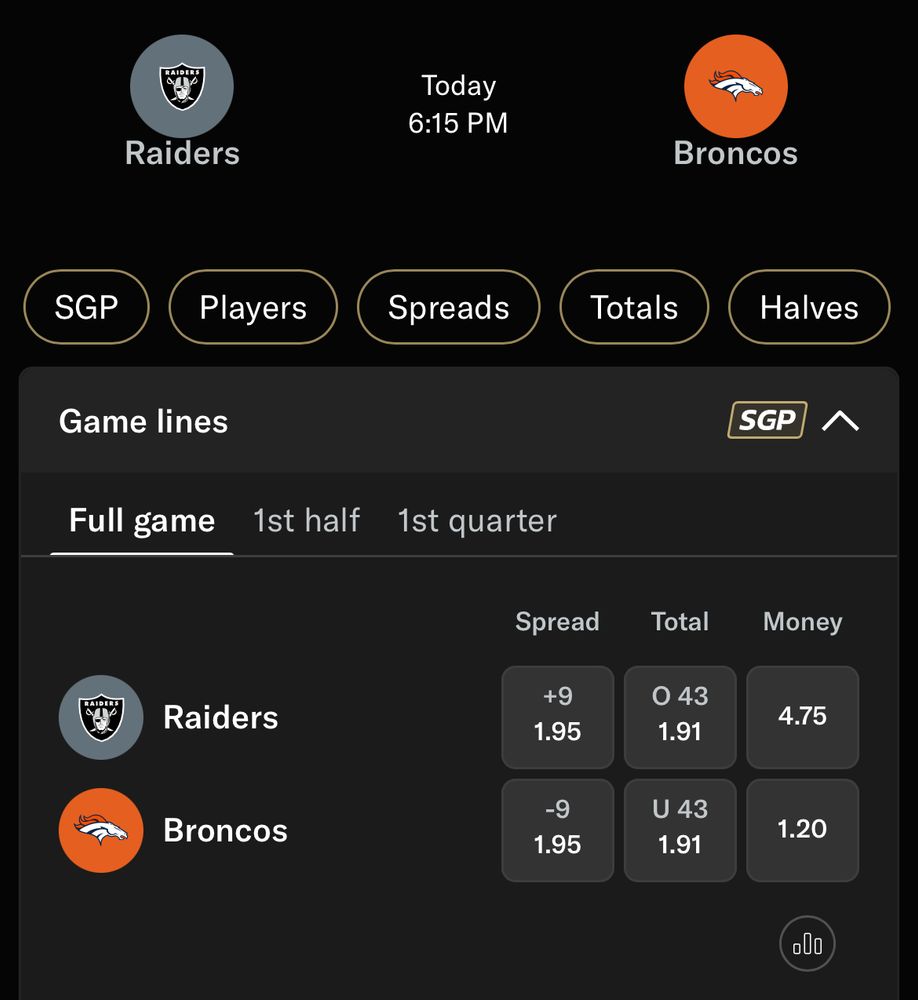Screen dimensions: 918x1000
Task: Select the Full game tab
Action: [x=142, y=520]
